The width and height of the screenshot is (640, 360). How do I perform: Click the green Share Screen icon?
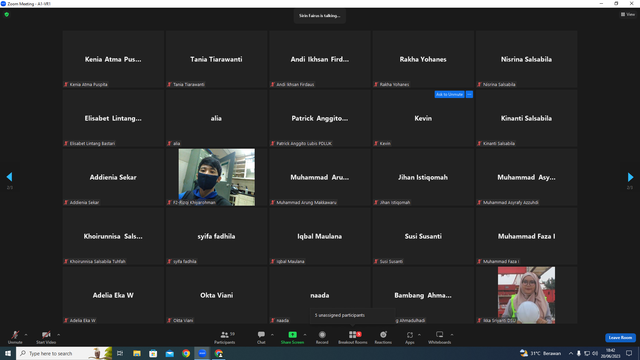(x=292, y=335)
